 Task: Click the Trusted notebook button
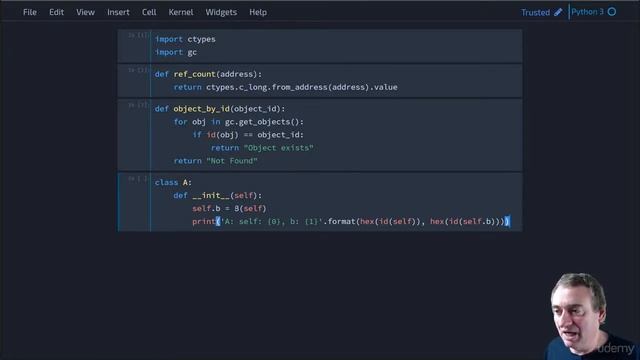(535, 13)
